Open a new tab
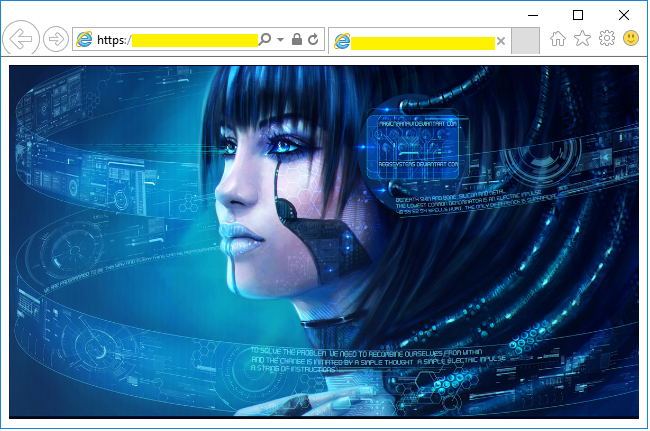650x431 pixels. [x=526, y=41]
